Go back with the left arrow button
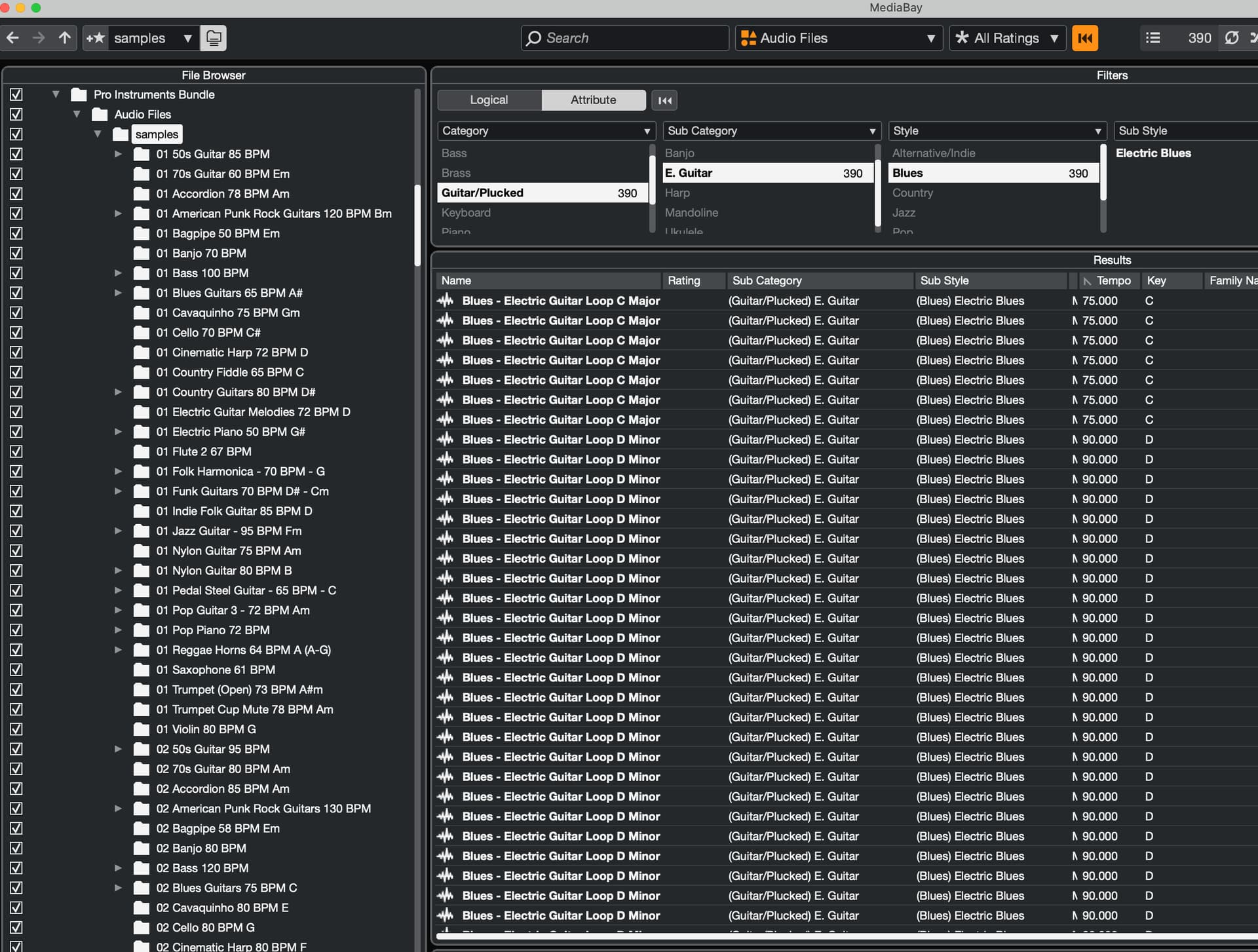The height and width of the screenshot is (952, 1258). pyautogui.click(x=13, y=38)
